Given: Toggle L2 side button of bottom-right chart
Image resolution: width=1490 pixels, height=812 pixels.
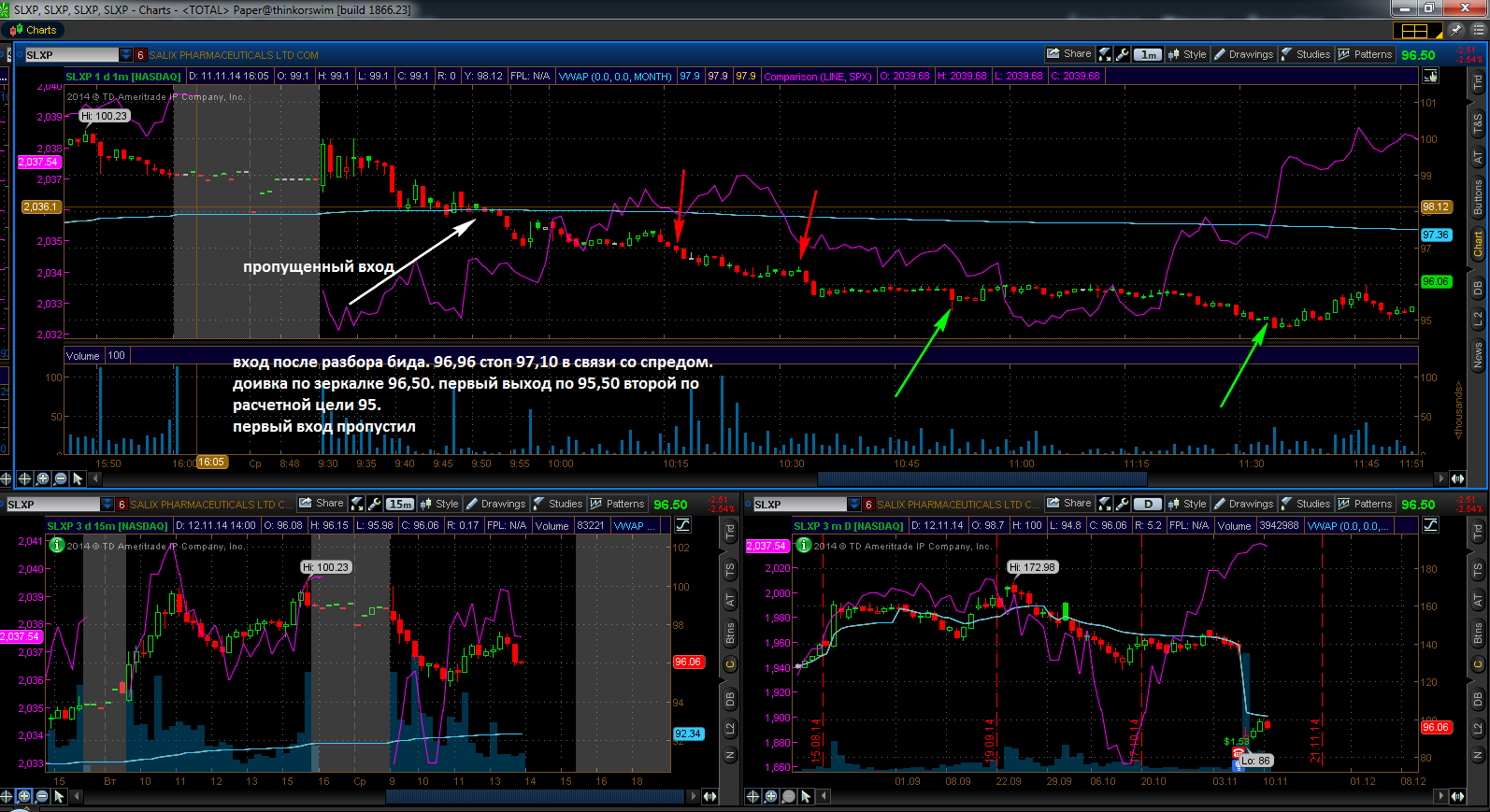Looking at the screenshot, I should click(x=1478, y=728).
